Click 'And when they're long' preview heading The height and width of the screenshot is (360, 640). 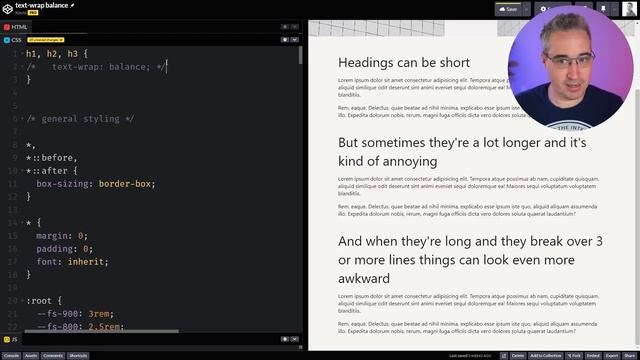click(x=470, y=260)
